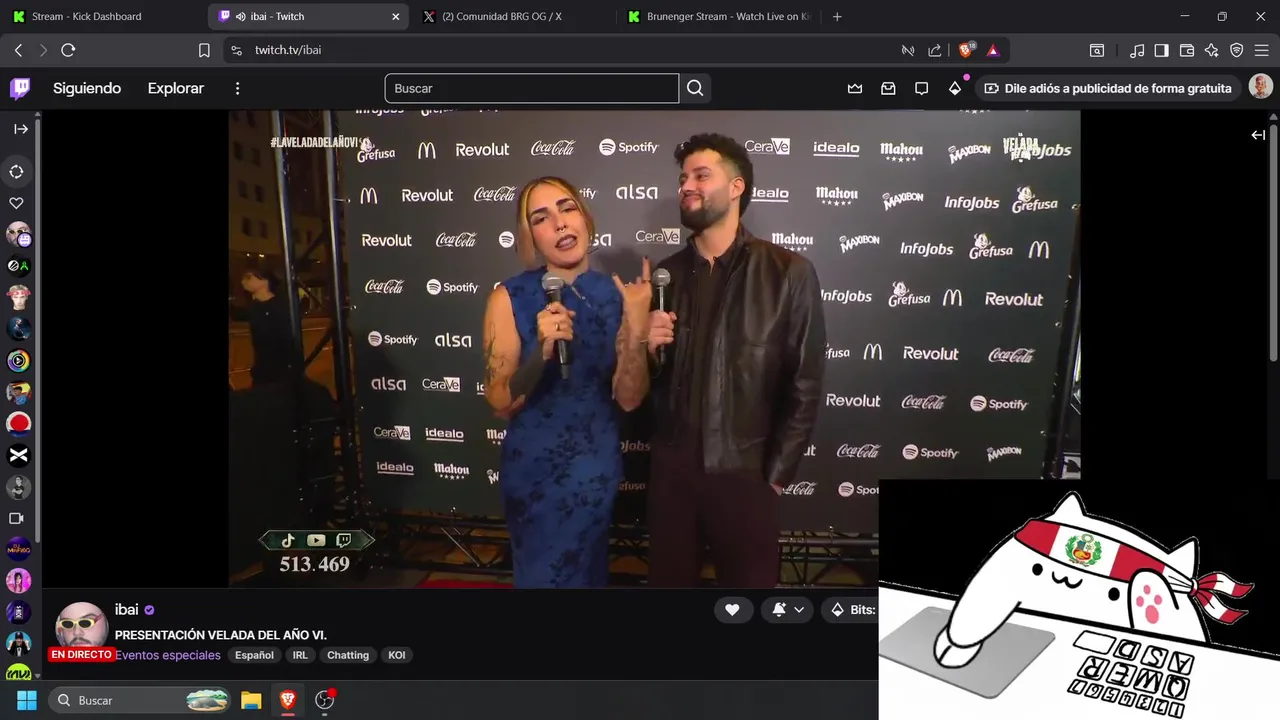Reload the page

68,50
